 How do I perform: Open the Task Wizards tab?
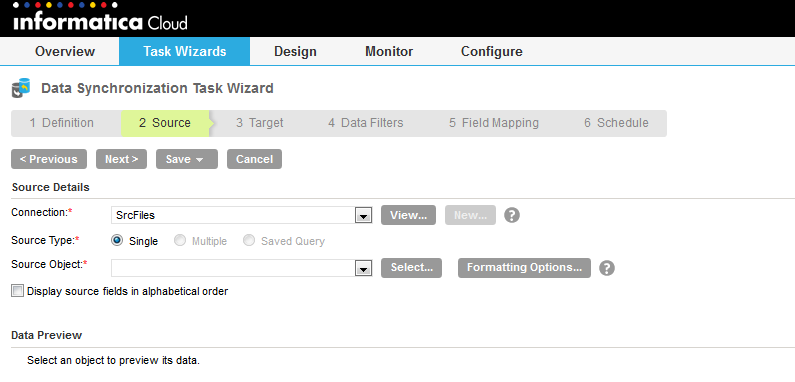pyautogui.click(x=185, y=51)
